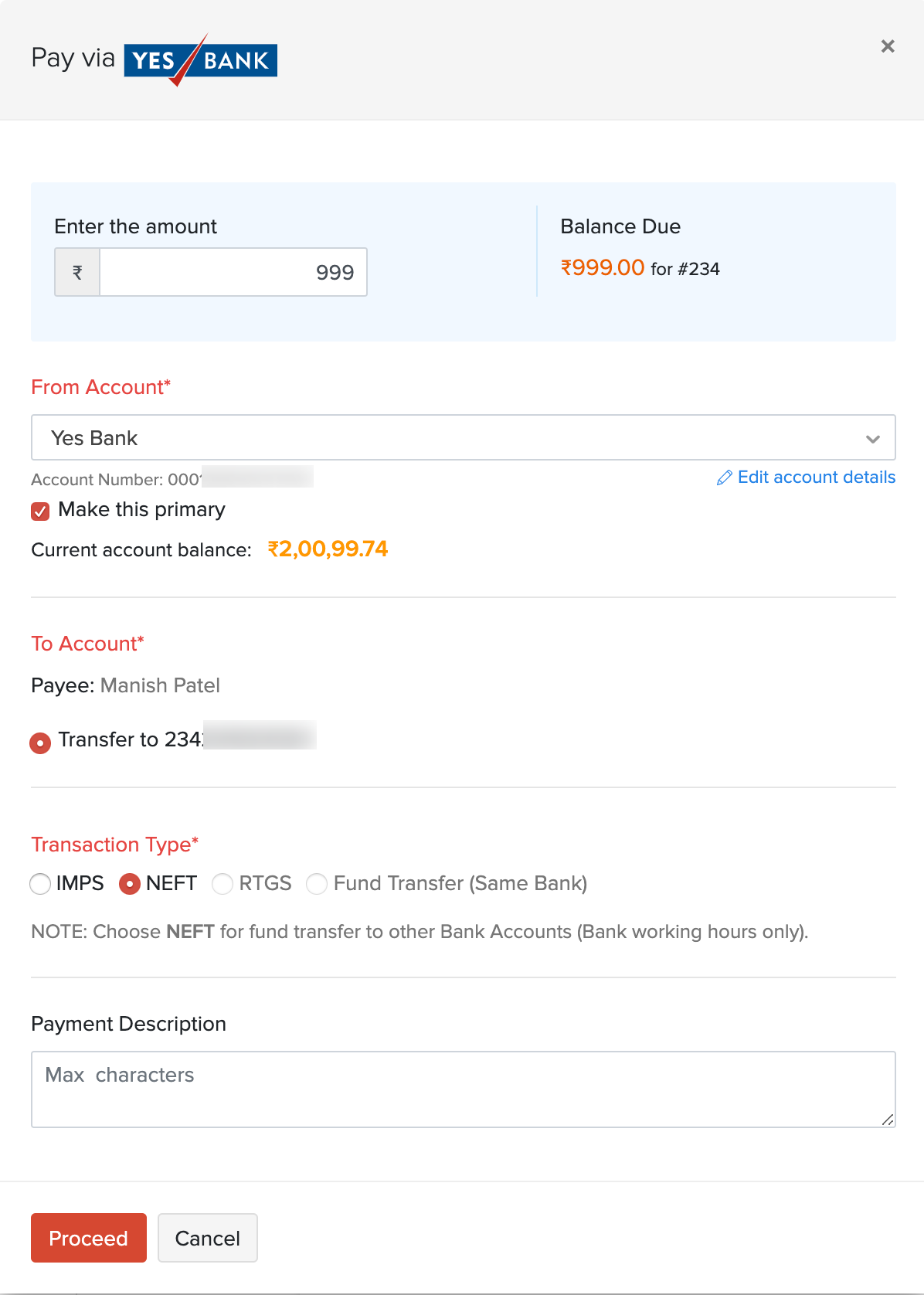Image resolution: width=924 pixels, height=1295 pixels.
Task: Click the current account balance value
Action: 328,549
